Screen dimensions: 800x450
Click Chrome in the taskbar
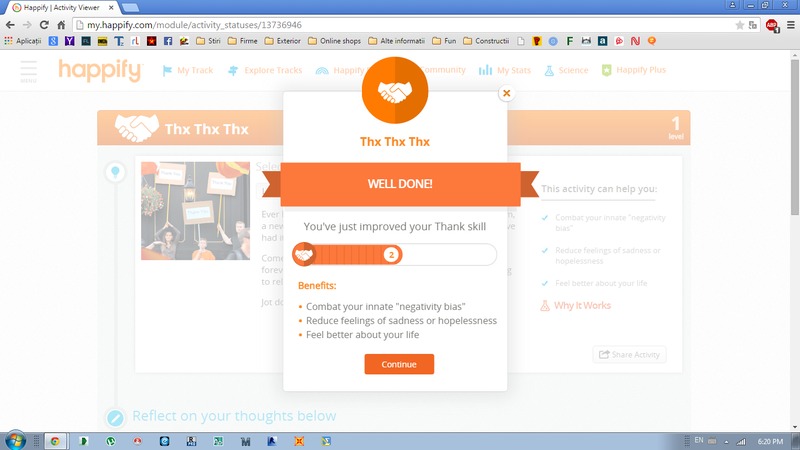55,441
